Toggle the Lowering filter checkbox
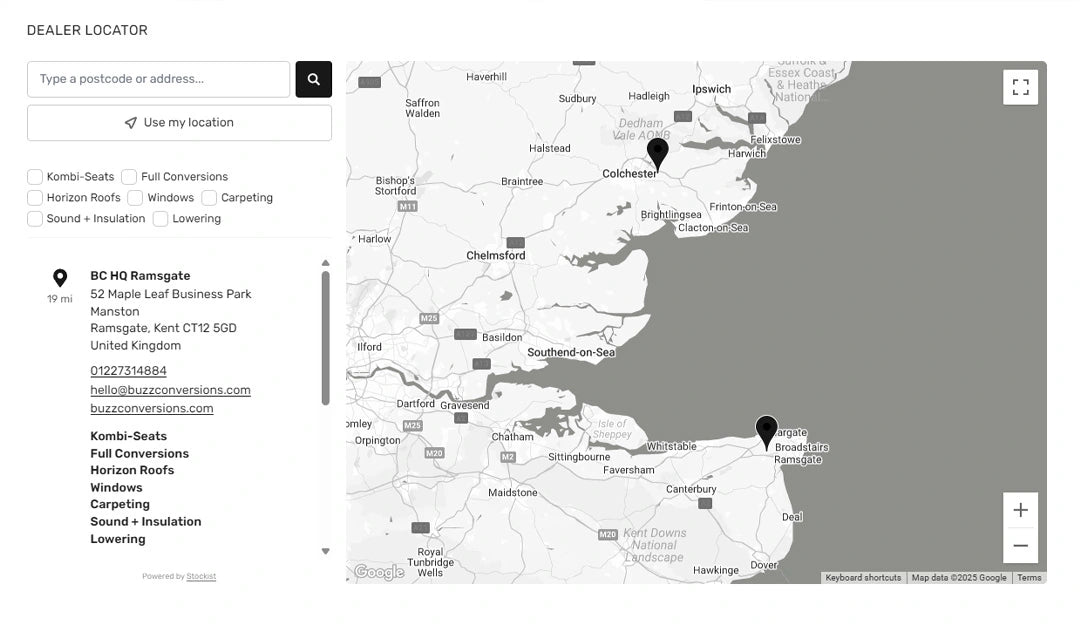 click(159, 218)
